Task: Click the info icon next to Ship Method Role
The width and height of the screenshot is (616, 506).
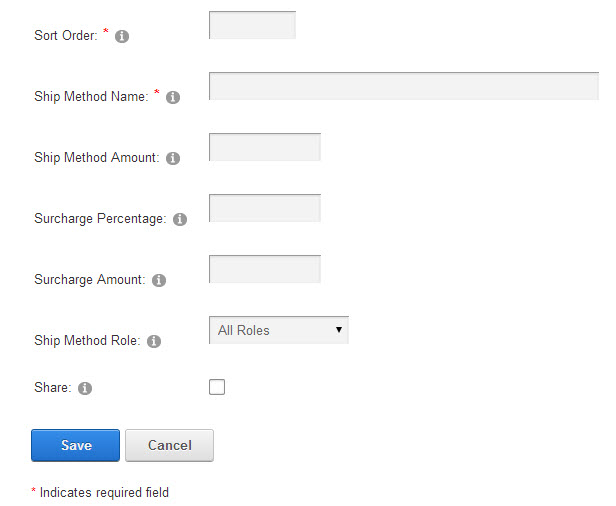Action: [154, 341]
